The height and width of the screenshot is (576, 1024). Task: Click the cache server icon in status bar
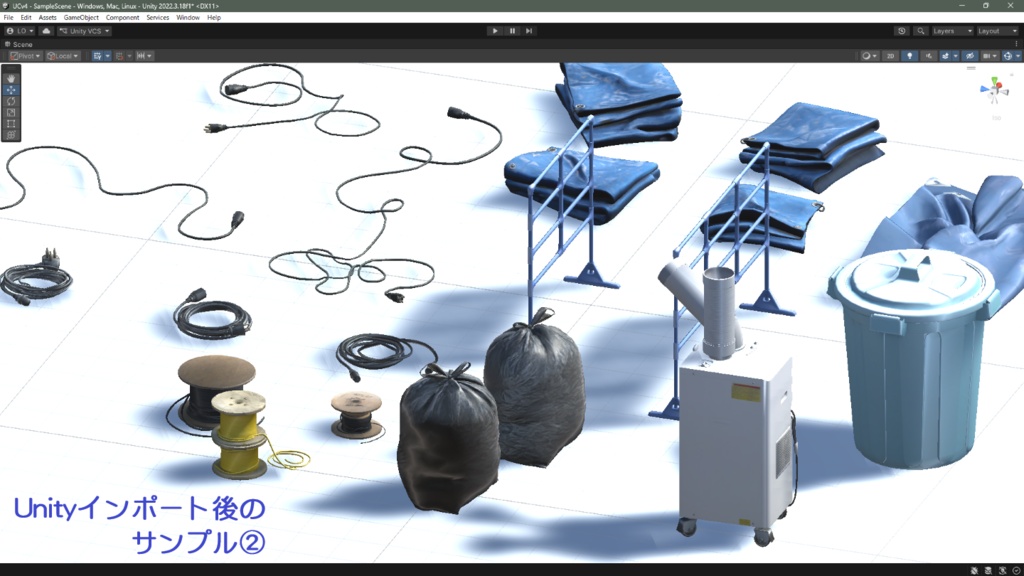click(x=989, y=571)
